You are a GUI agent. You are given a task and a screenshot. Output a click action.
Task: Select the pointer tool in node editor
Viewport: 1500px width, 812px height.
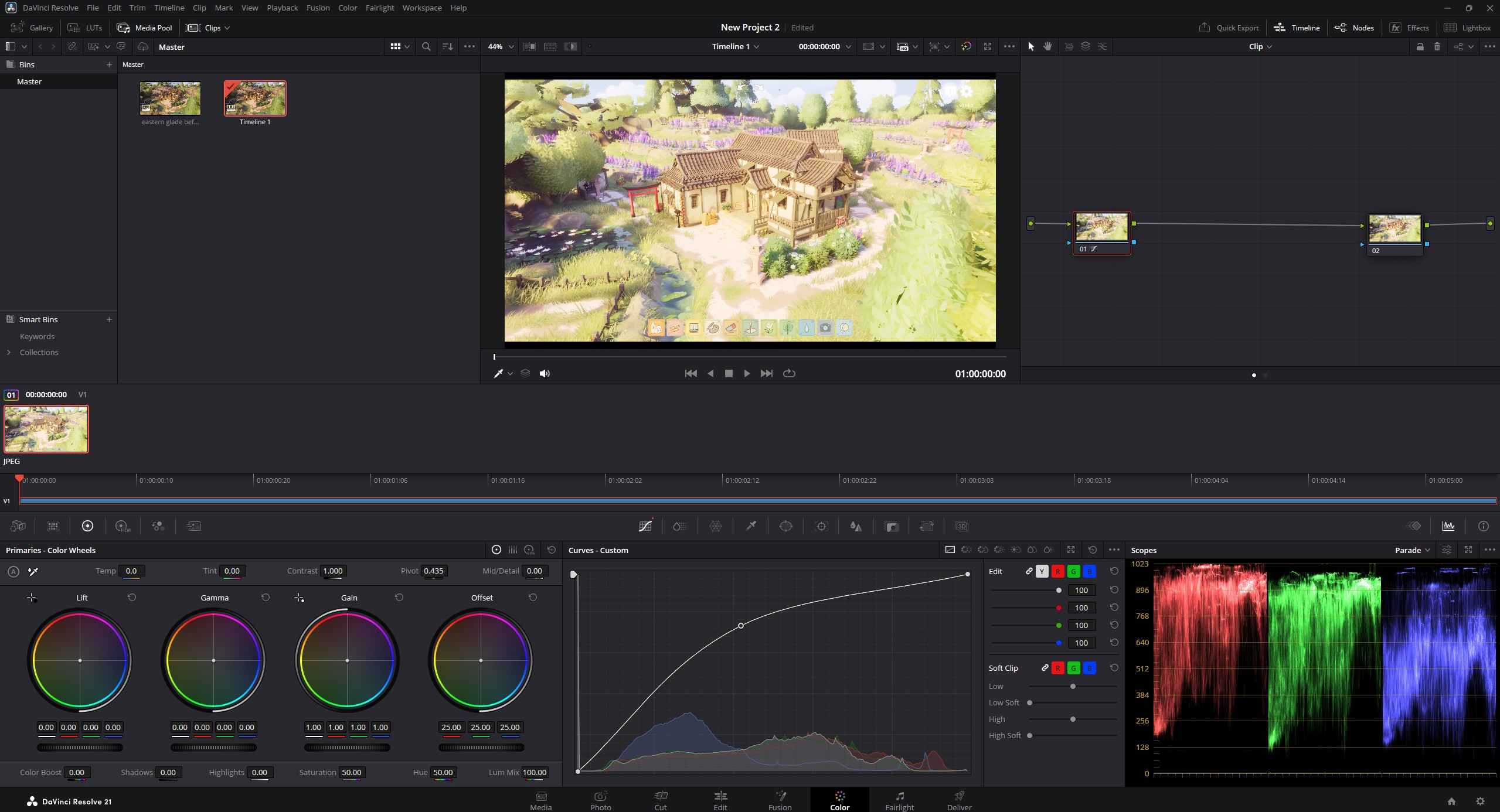(1031, 46)
